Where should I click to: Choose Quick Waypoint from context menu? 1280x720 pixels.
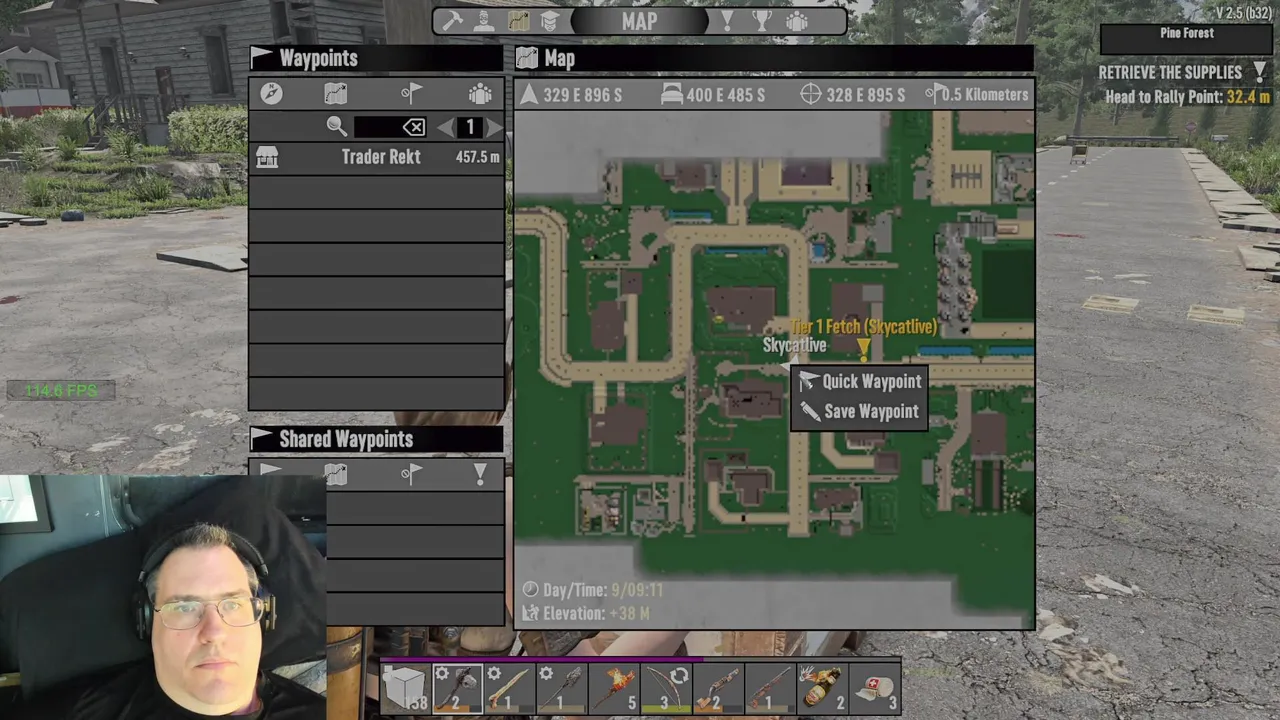point(860,381)
